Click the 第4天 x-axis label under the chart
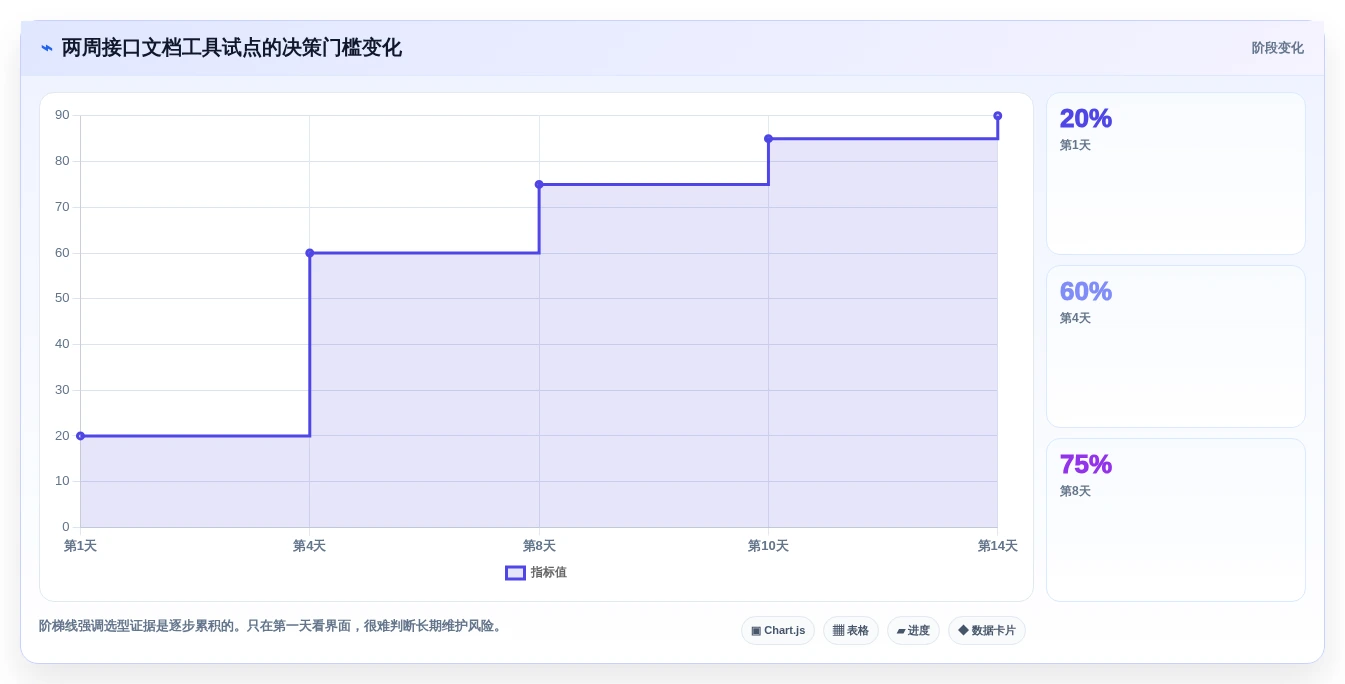 309,546
